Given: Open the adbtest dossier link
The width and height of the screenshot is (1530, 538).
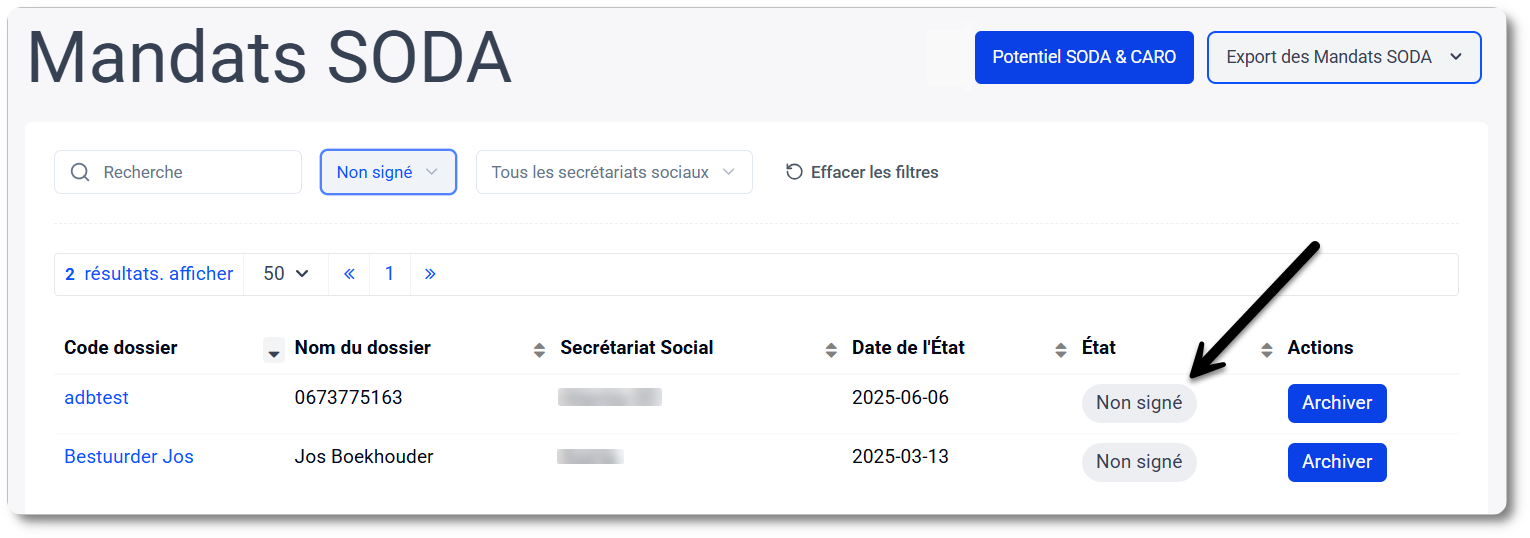Looking at the screenshot, I should click(97, 398).
